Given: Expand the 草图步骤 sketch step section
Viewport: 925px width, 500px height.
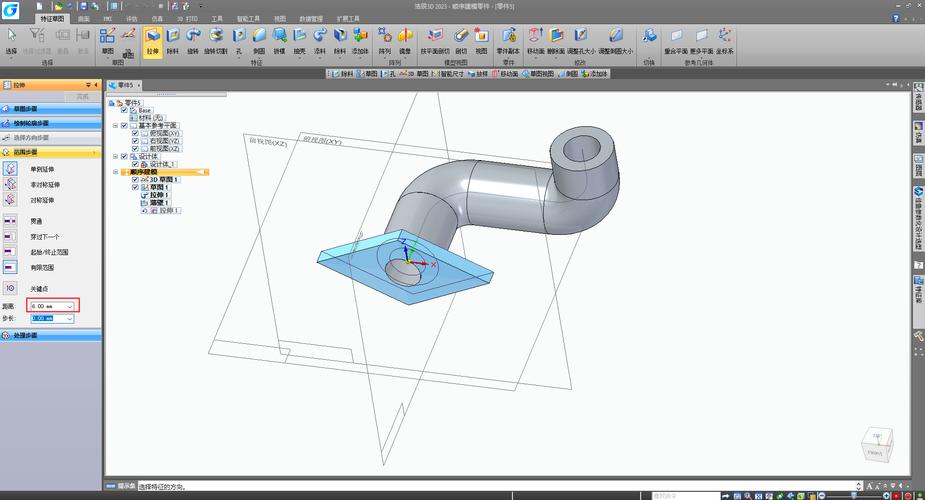Looking at the screenshot, I should (x=51, y=108).
